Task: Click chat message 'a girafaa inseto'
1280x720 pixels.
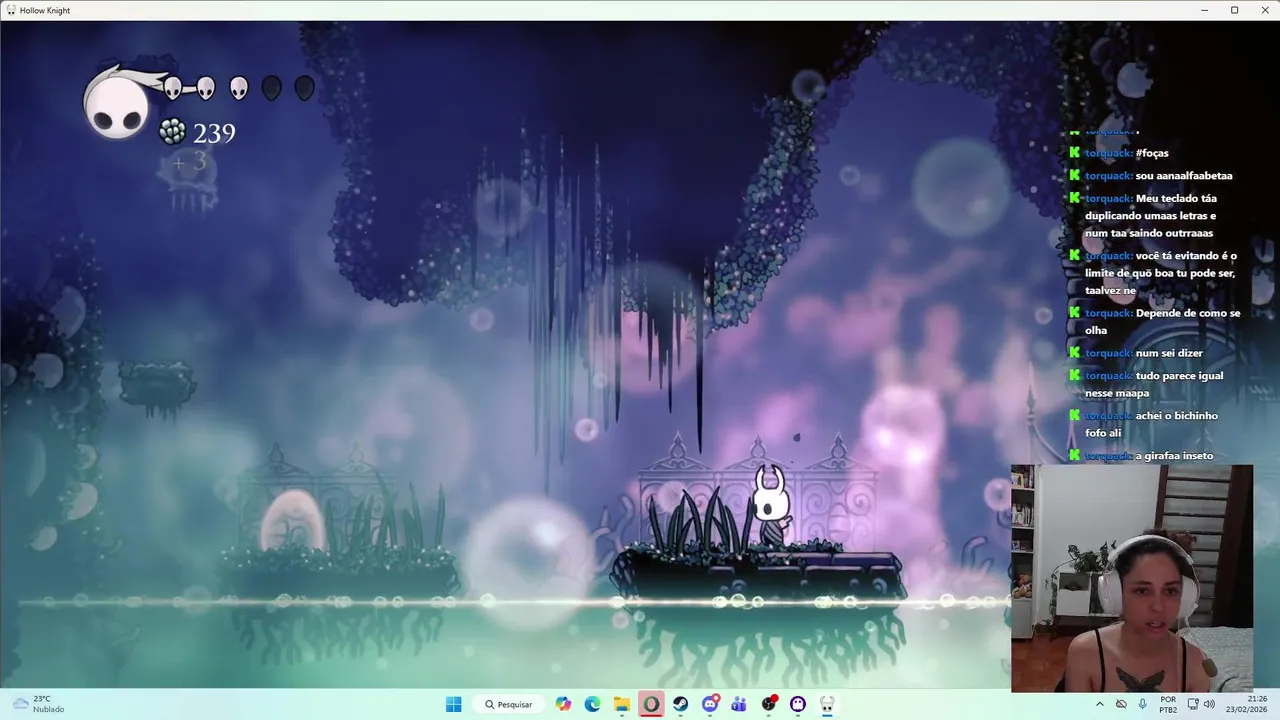Action: coord(1174,456)
